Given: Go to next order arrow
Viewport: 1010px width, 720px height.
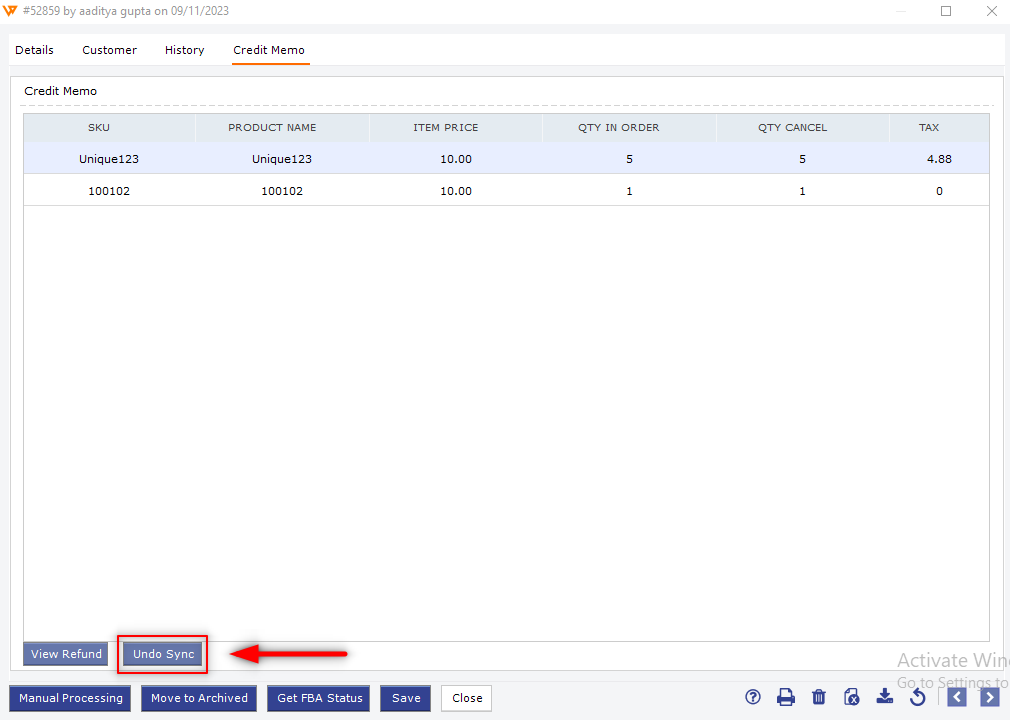Looking at the screenshot, I should (x=989, y=697).
